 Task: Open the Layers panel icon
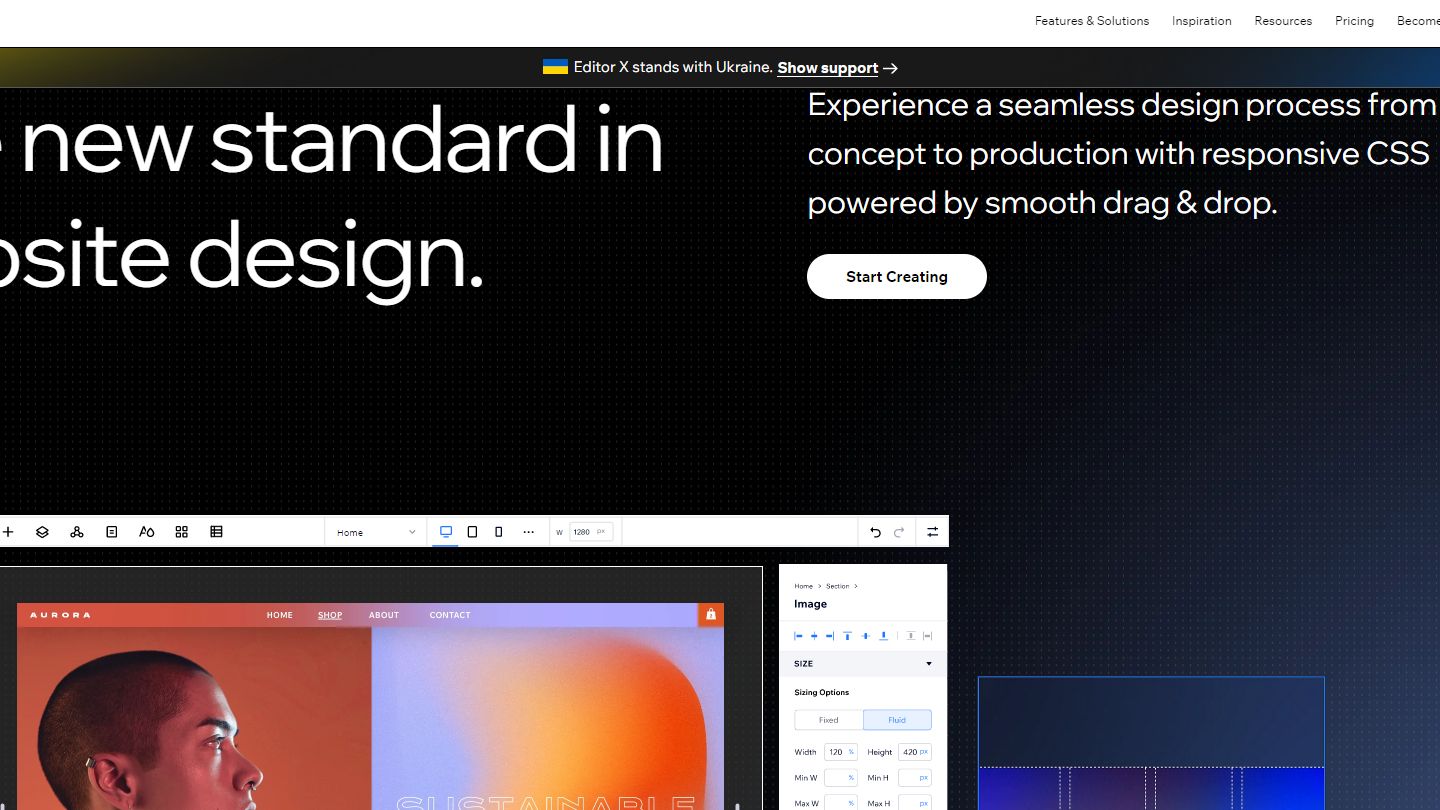(x=42, y=532)
